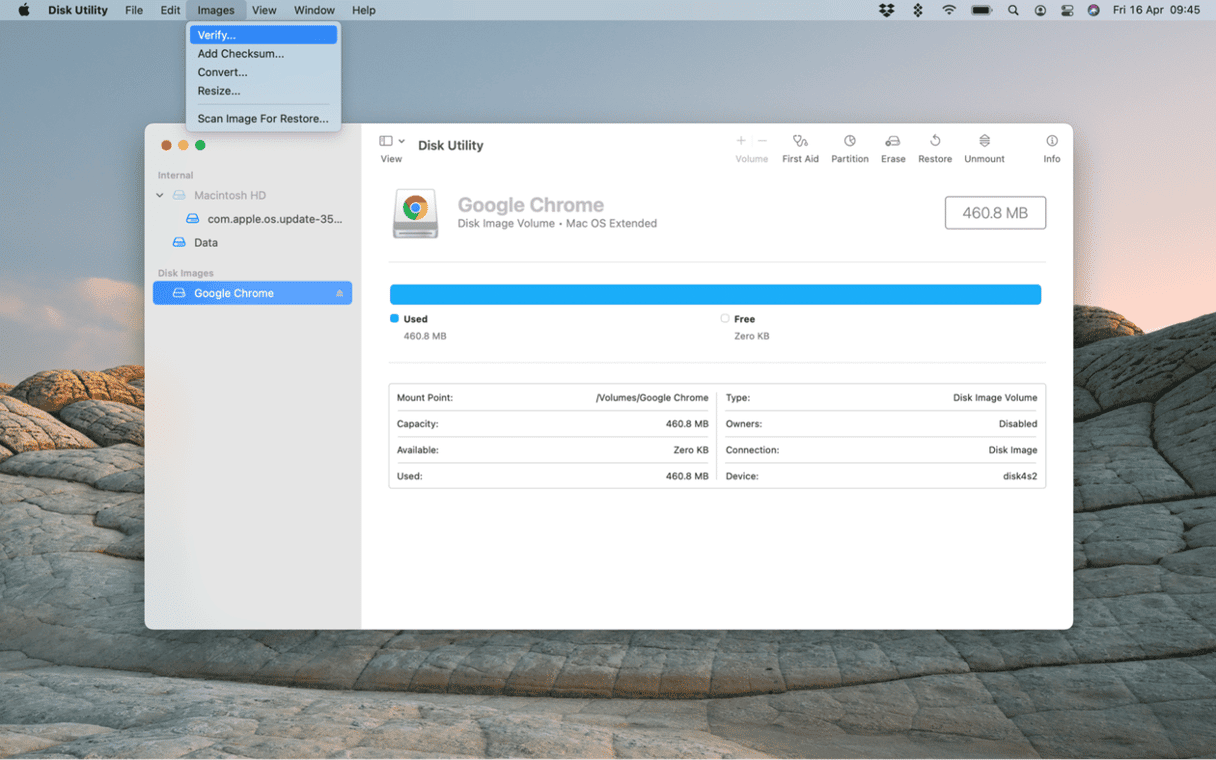Unmount the Google Chrome volume from toolbar
This screenshot has height=760, width=1216.
click(984, 142)
